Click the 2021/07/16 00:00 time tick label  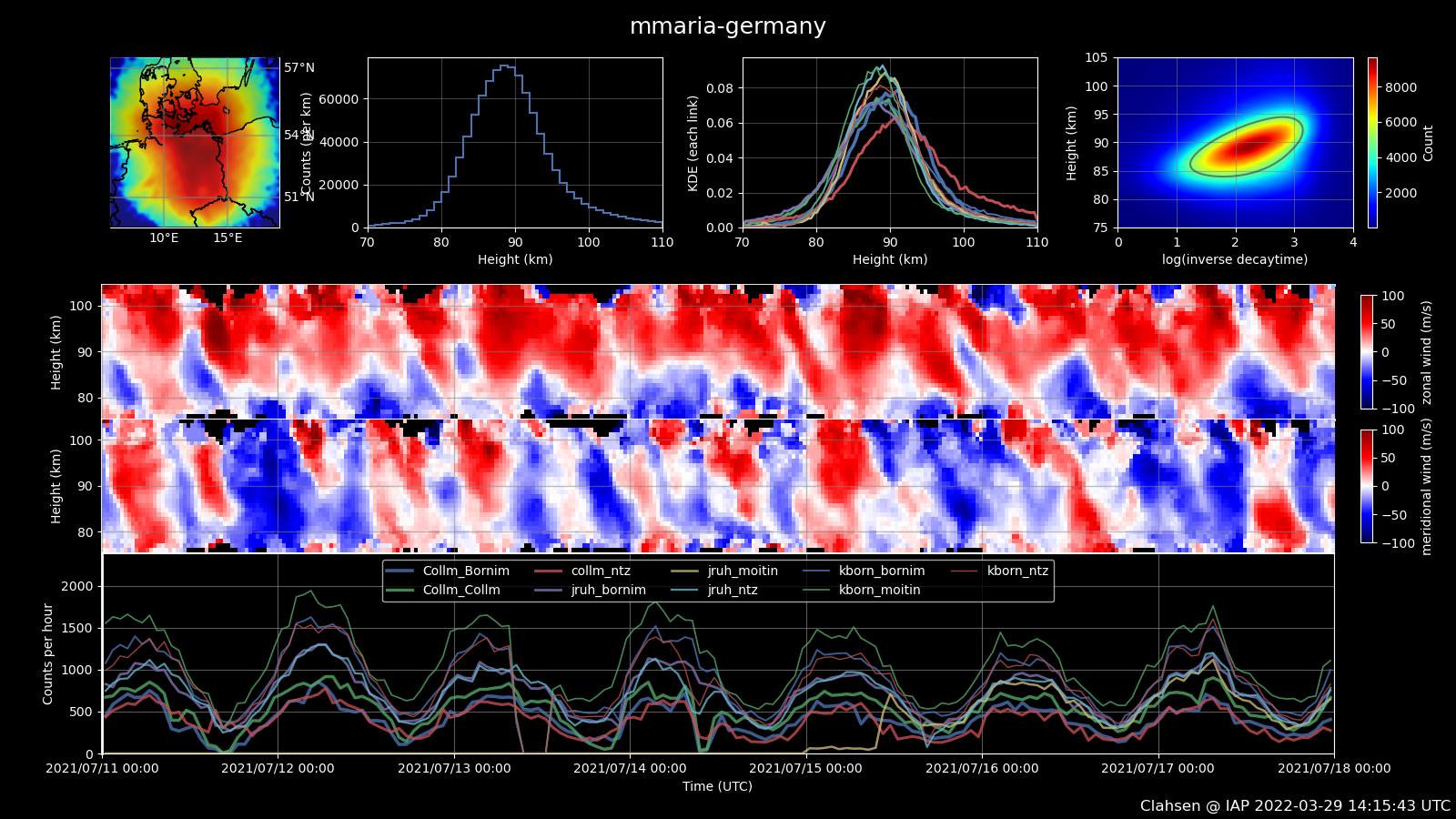[982, 768]
